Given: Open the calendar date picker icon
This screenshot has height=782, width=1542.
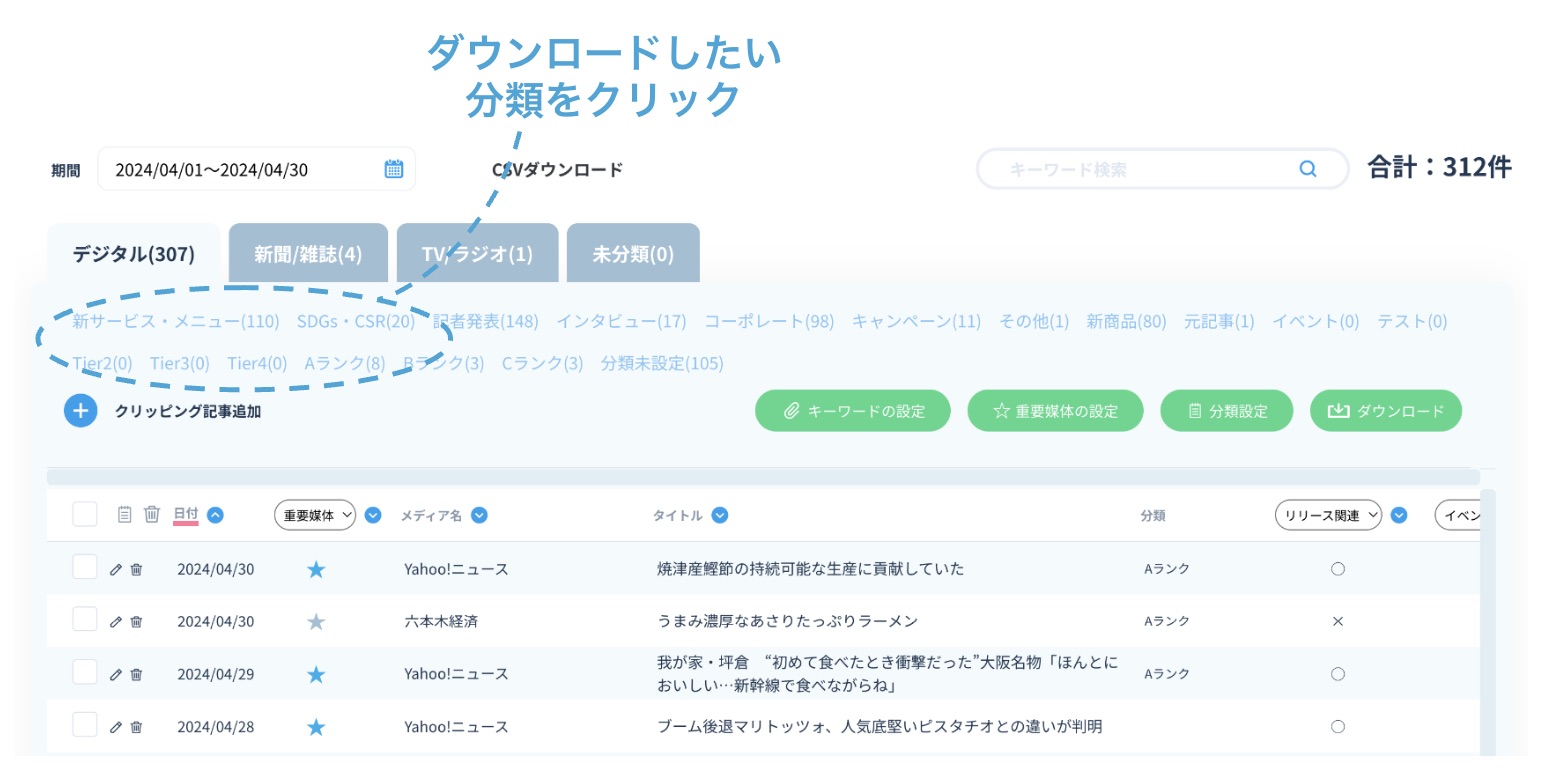Looking at the screenshot, I should 394,169.
